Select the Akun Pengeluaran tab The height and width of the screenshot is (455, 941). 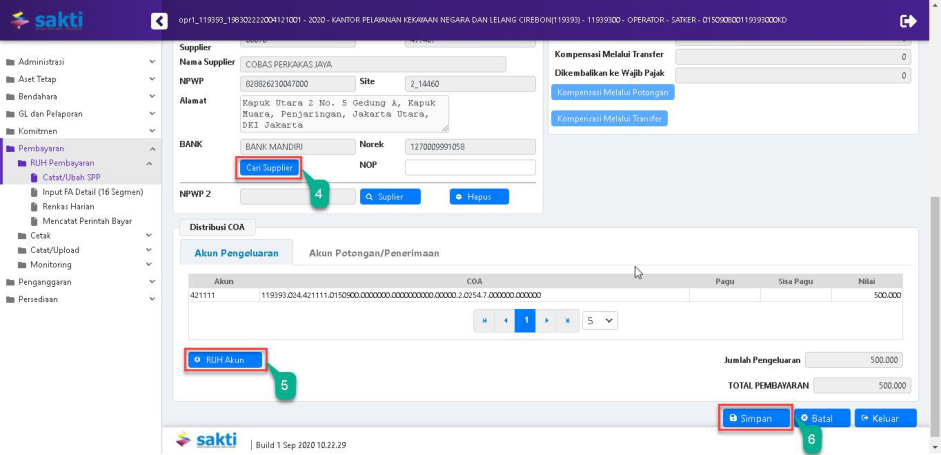coord(236,253)
